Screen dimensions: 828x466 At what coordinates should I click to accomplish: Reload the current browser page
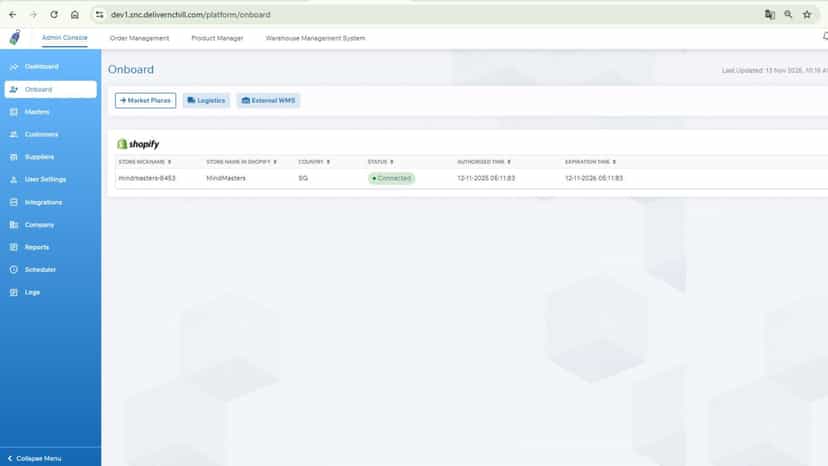point(54,15)
